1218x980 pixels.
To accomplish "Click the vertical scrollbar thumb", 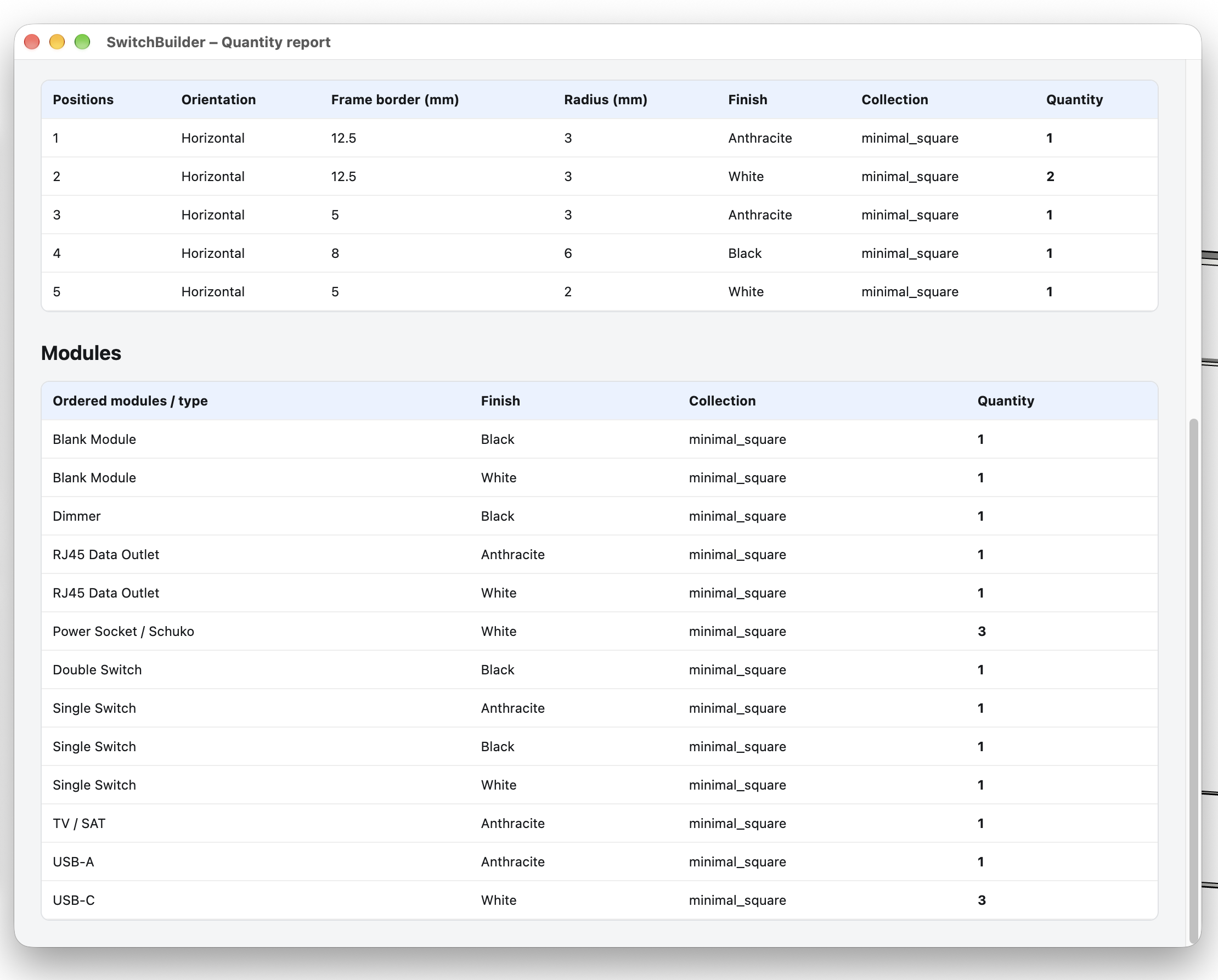I will (x=1193, y=680).
